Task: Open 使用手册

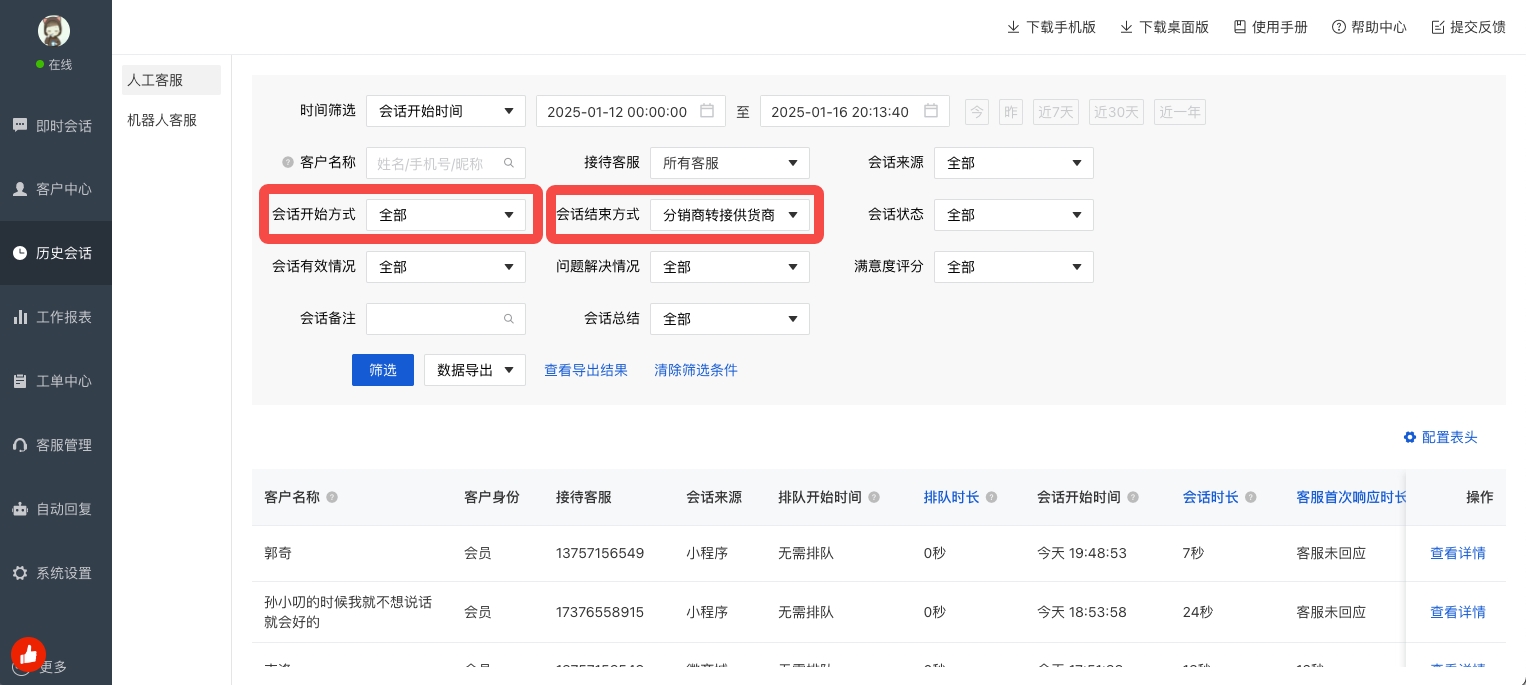Action: coord(1270,27)
